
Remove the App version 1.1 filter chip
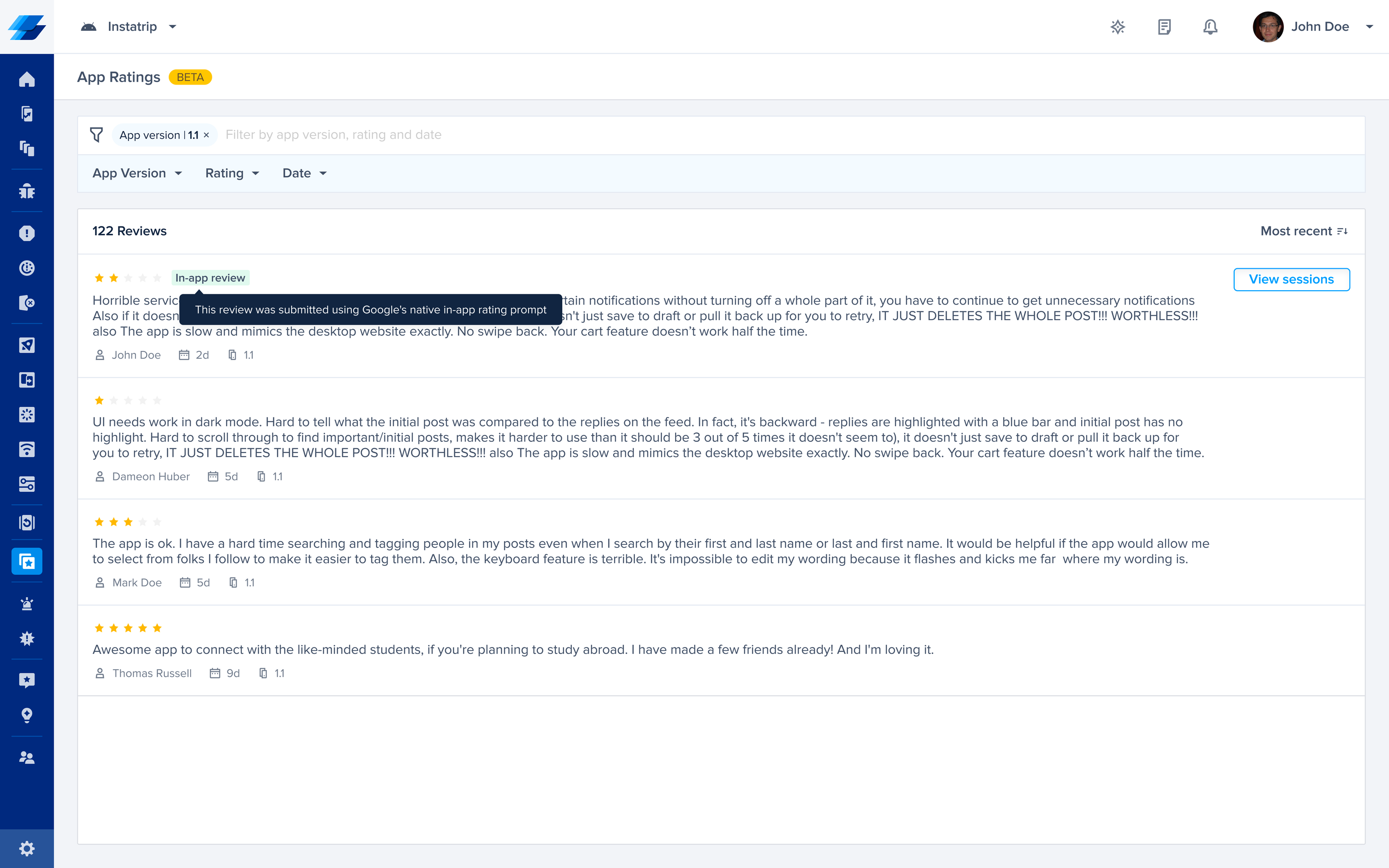click(207, 135)
